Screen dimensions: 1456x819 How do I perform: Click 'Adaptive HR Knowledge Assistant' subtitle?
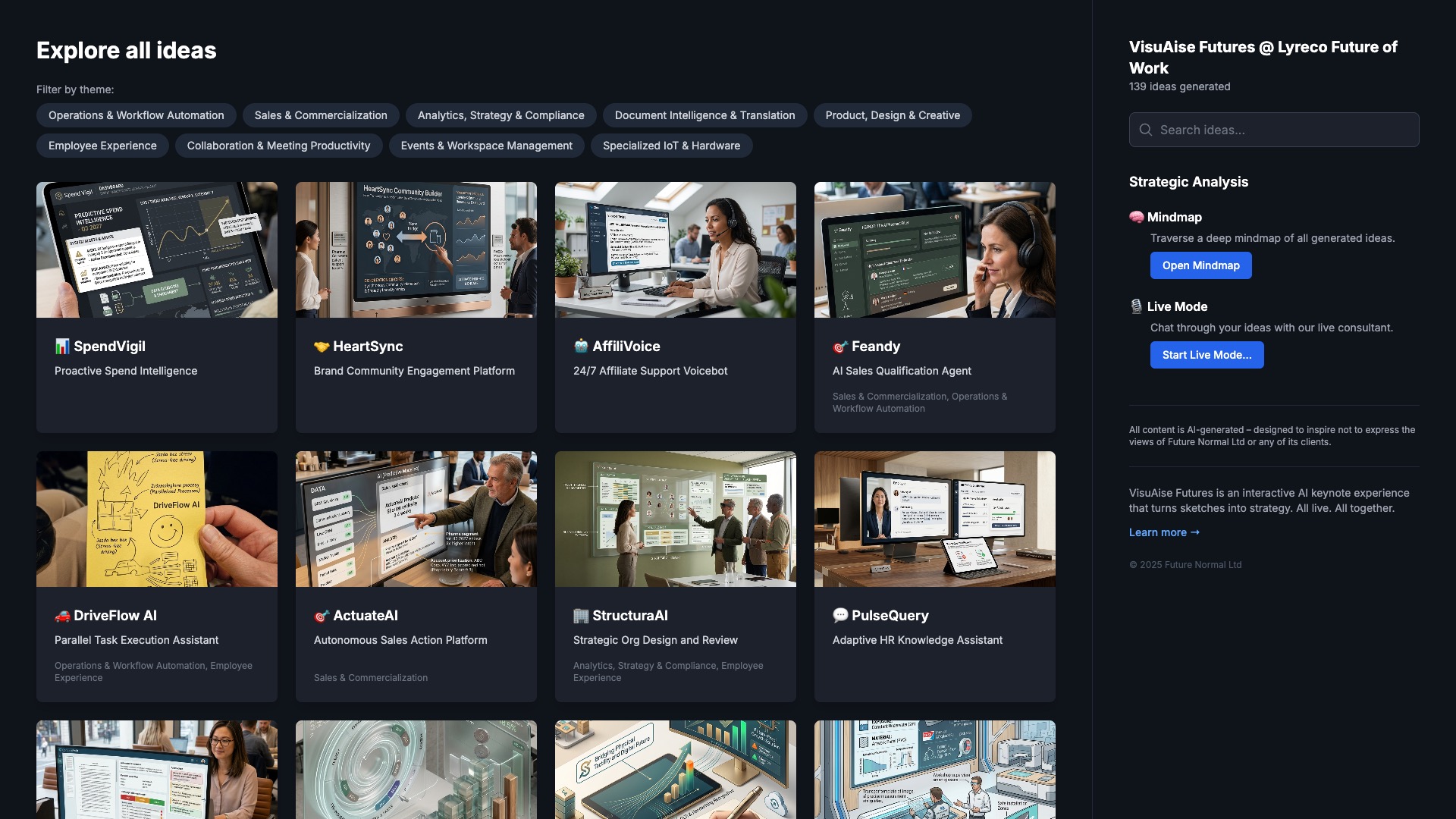pos(918,640)
